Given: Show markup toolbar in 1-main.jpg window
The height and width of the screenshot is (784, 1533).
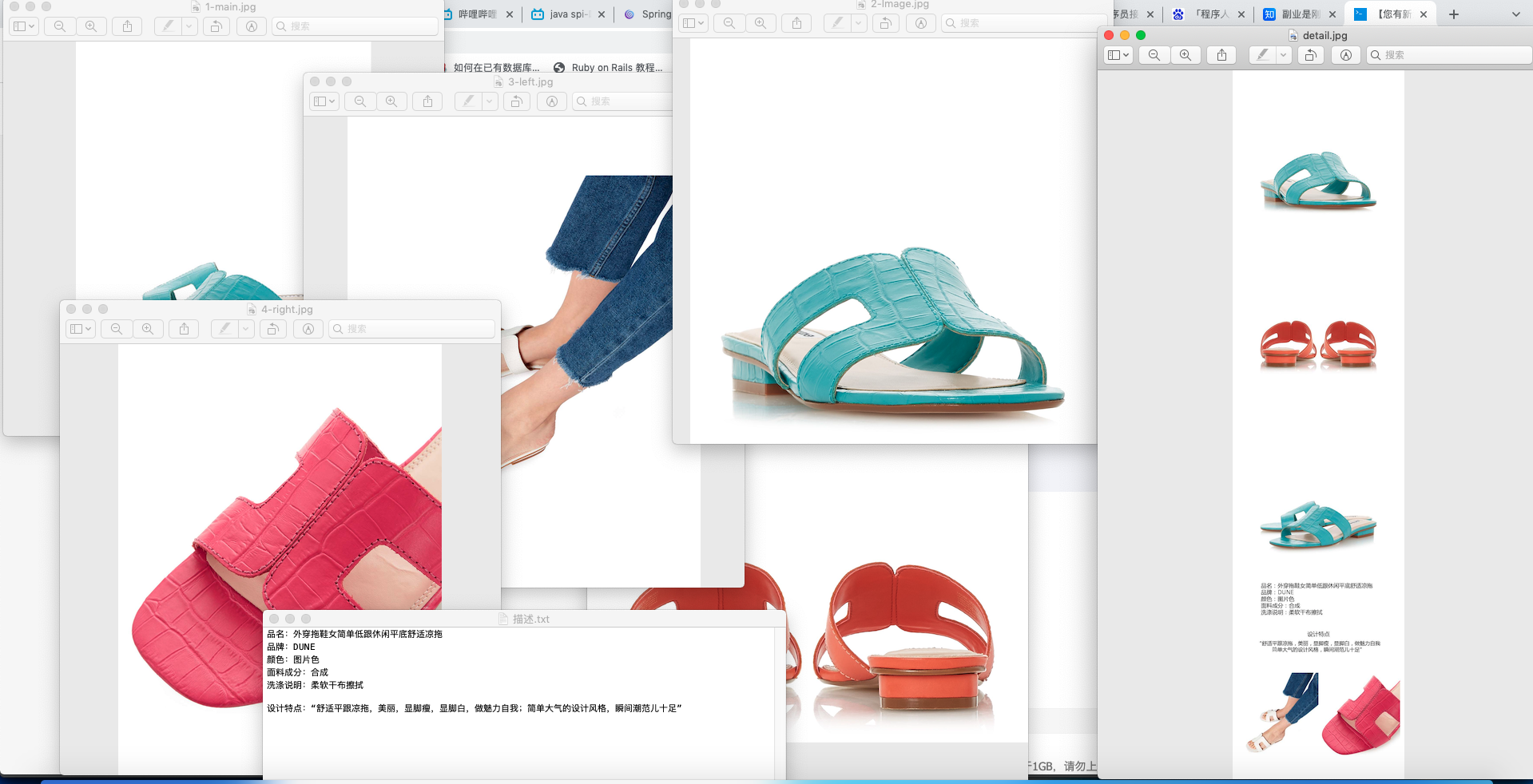Looking at the screenshot, I should click(252, 26).
